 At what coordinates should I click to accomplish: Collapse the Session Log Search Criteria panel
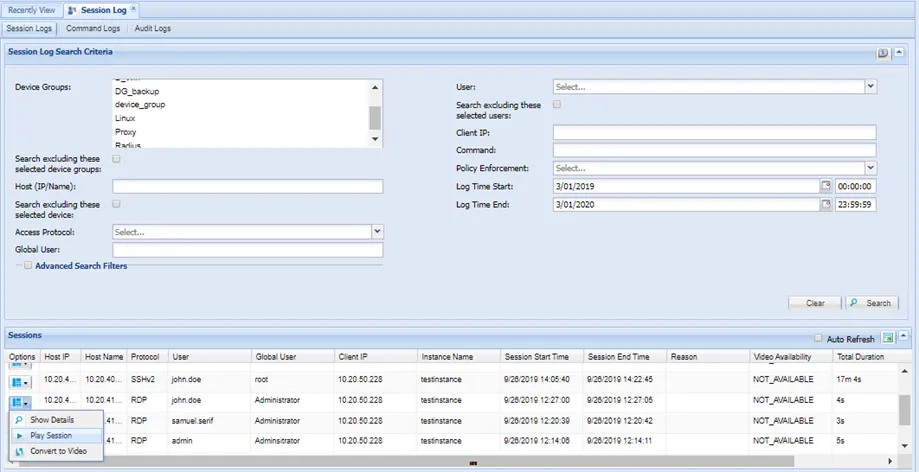click(x=900, y=53)
